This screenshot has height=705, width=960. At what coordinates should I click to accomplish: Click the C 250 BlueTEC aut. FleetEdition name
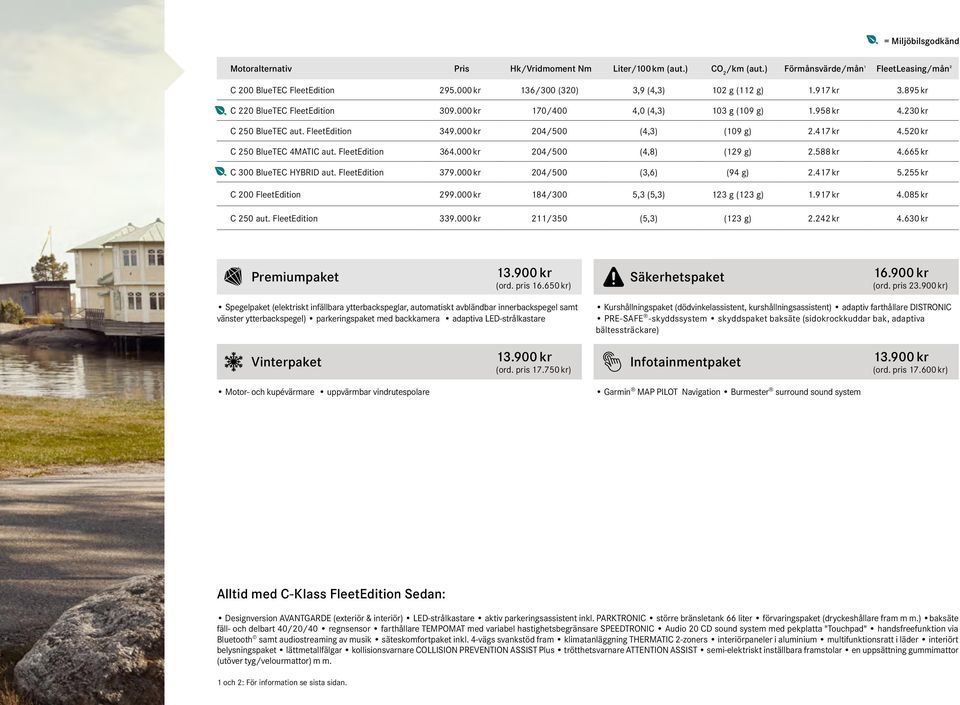[291, 132]
